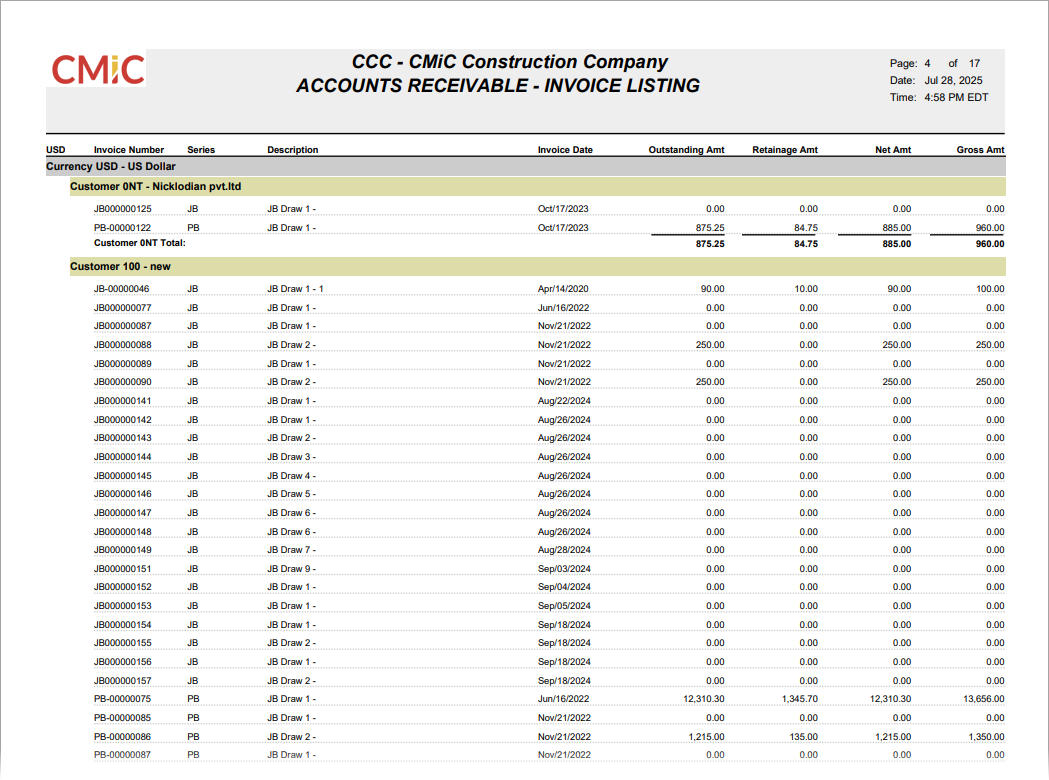Sort by the Invoice Number column header
Image resolution: width=1049 pixels, height=780 pixels.
point(128,149)
